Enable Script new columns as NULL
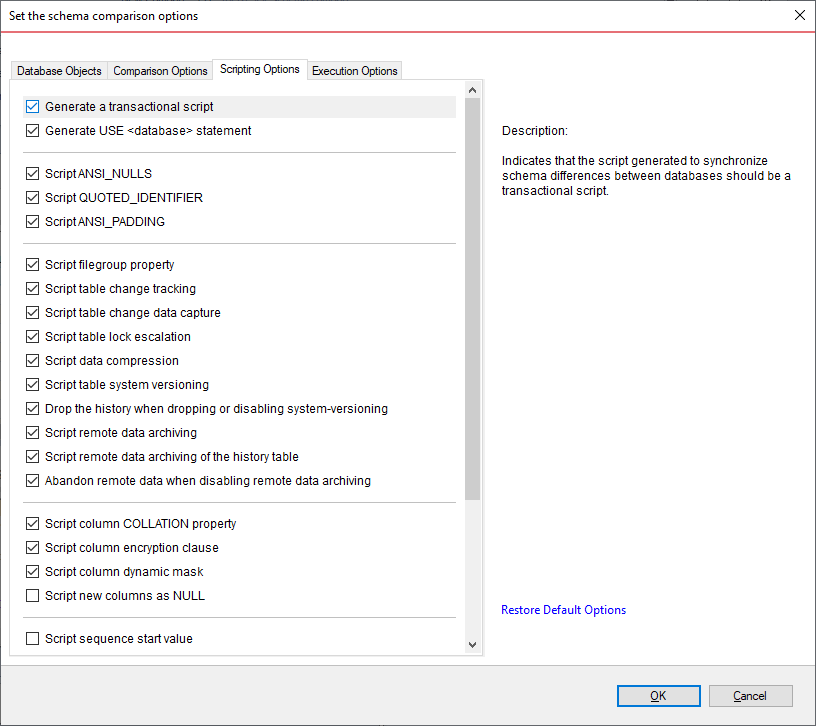Screen dimensions: 816x726 click(x=33, y=596)
